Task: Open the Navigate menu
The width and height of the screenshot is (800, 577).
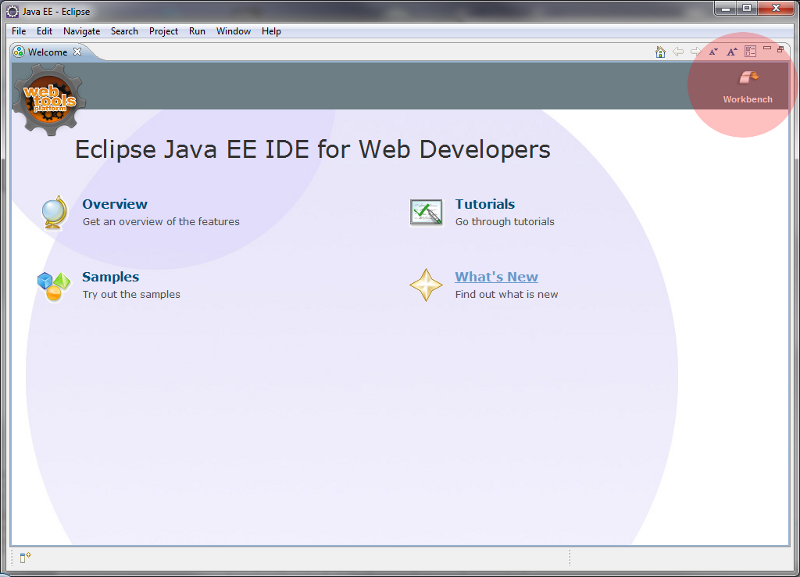Action: [81, 31]
